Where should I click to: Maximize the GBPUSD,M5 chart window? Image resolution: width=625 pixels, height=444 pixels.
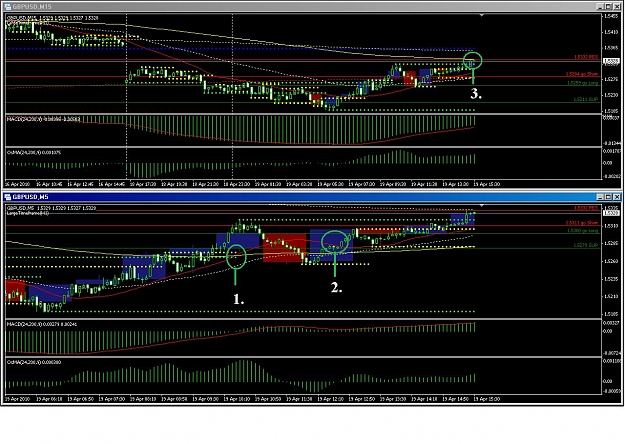(x=608, y=197)
